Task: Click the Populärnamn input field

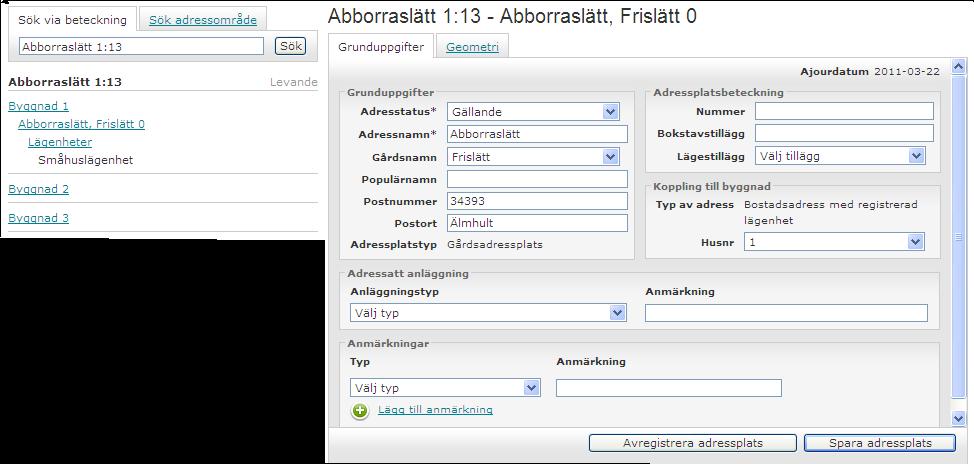Action: tap(537, 180)
